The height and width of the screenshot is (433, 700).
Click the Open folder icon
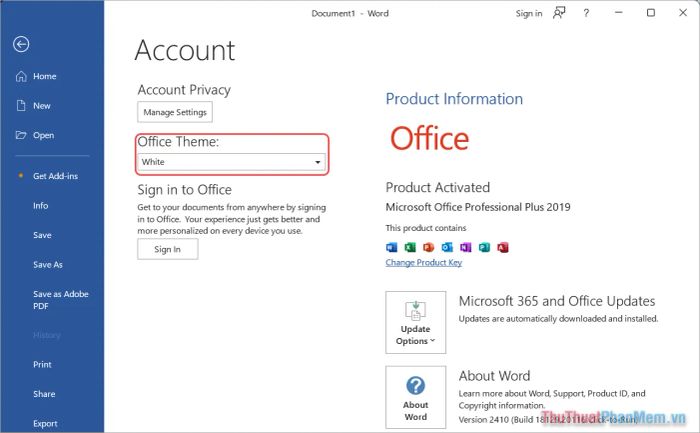[21, 135]
